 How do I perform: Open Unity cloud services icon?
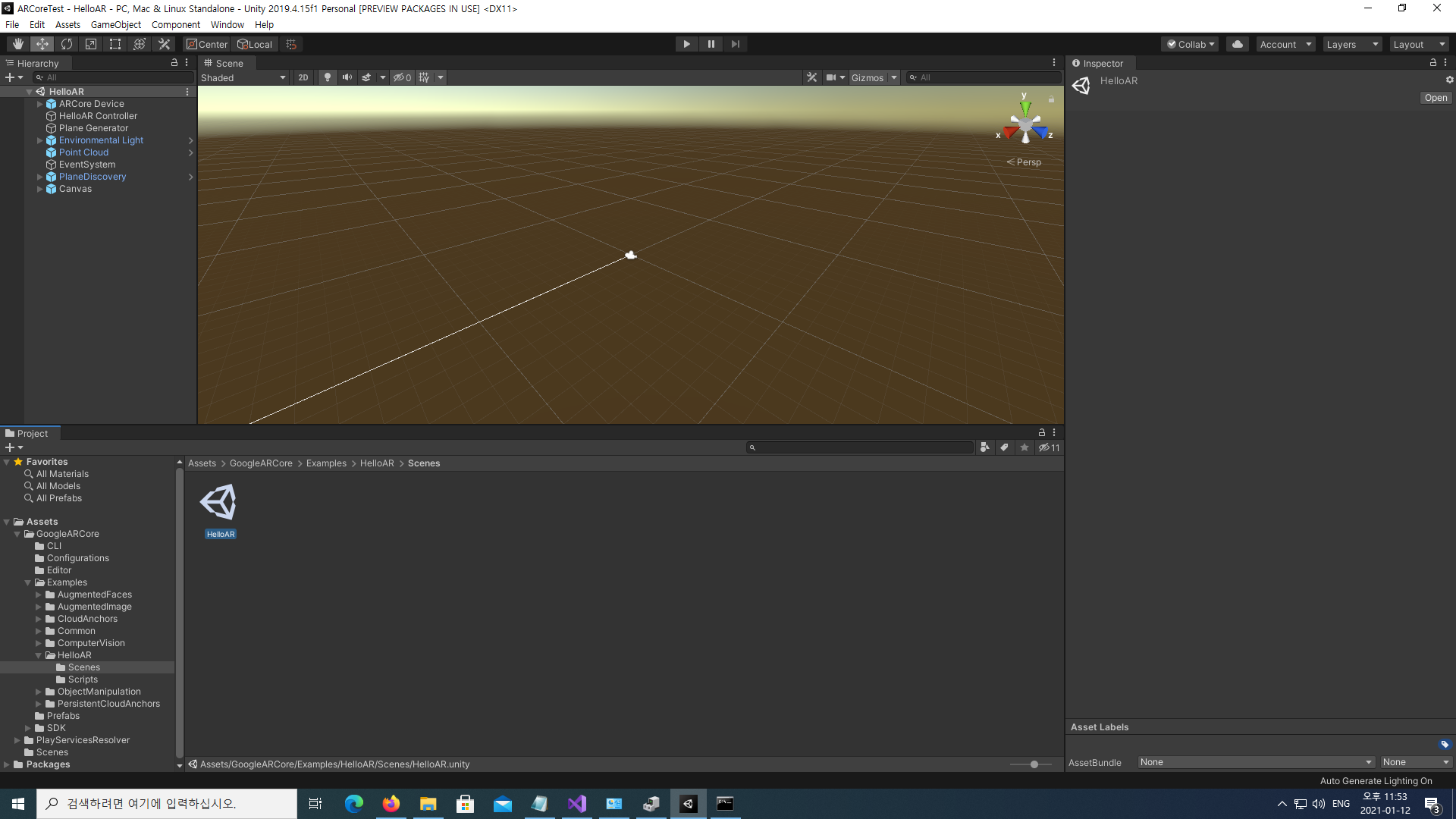pos(1238,44)
